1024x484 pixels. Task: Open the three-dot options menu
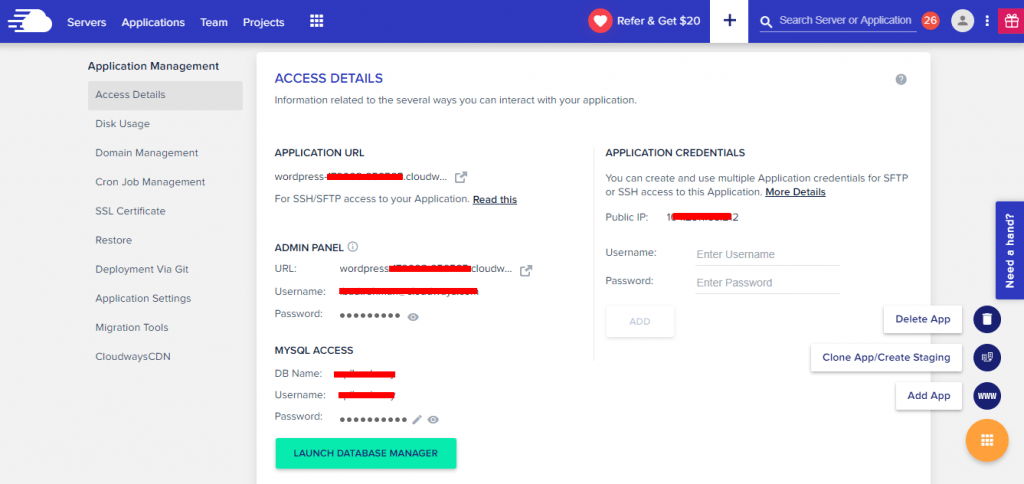point(987,21)
